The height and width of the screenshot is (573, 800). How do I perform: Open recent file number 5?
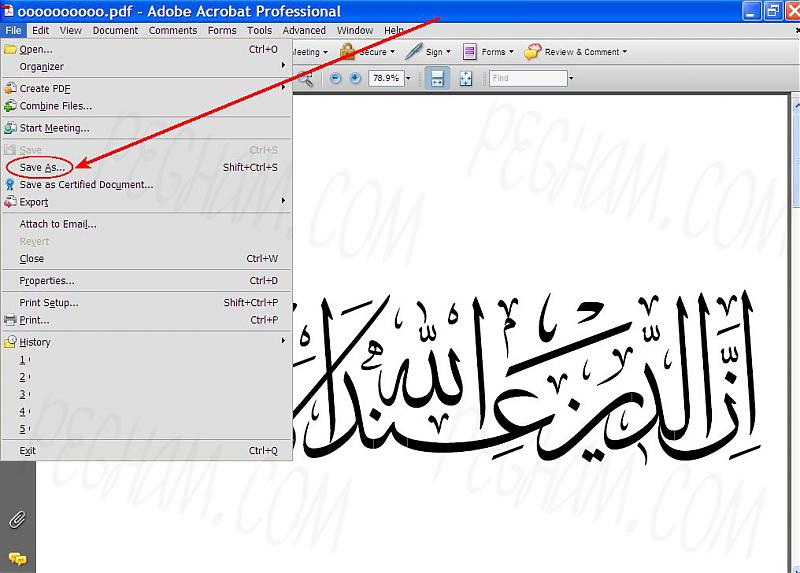146,429
